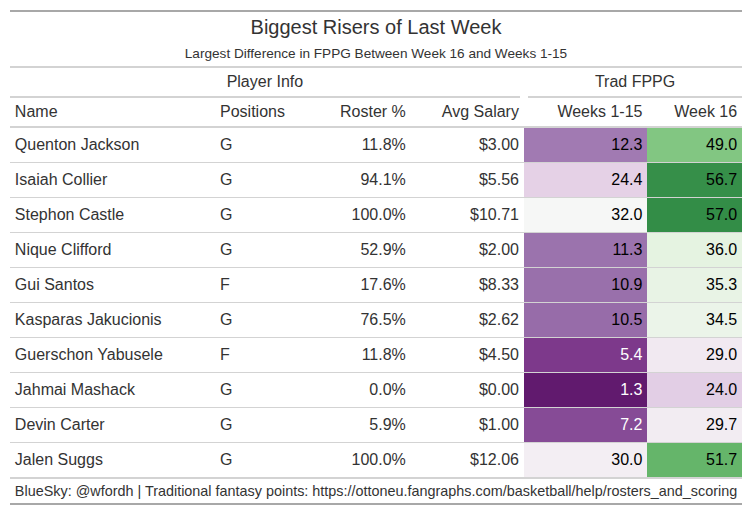
Task: Click the Biggest Risers of Last Week title
Action: click(x=376, y=28)
